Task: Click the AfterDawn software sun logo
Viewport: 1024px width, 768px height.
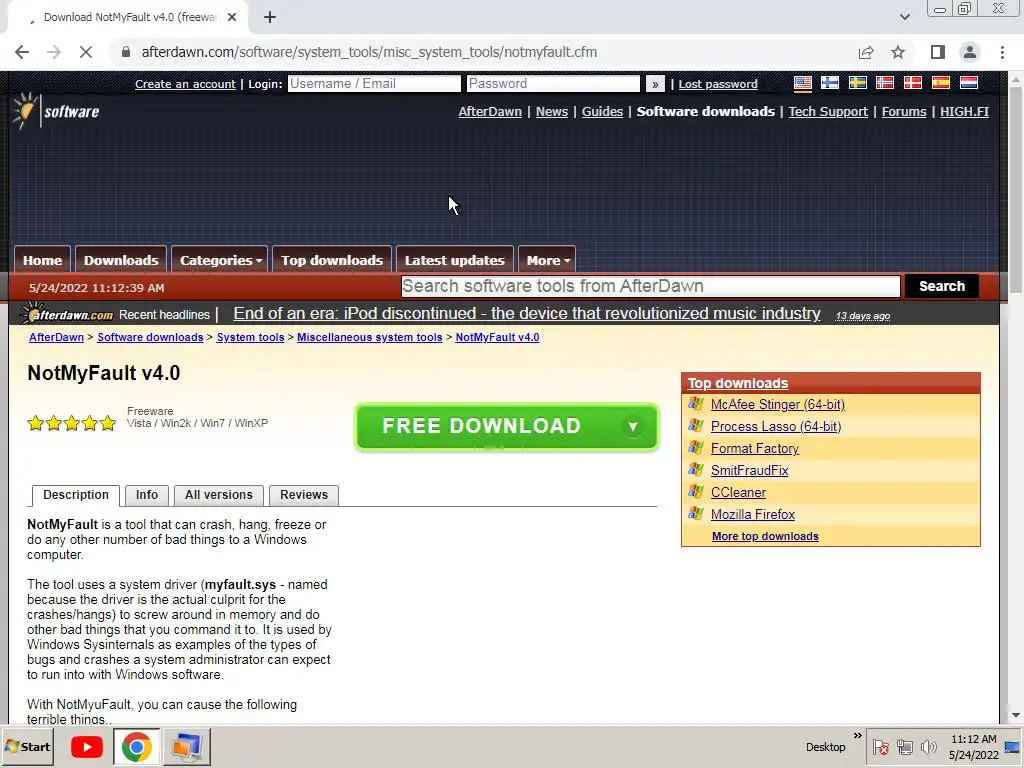Action: pyautogui.click(x=56, y=111)
